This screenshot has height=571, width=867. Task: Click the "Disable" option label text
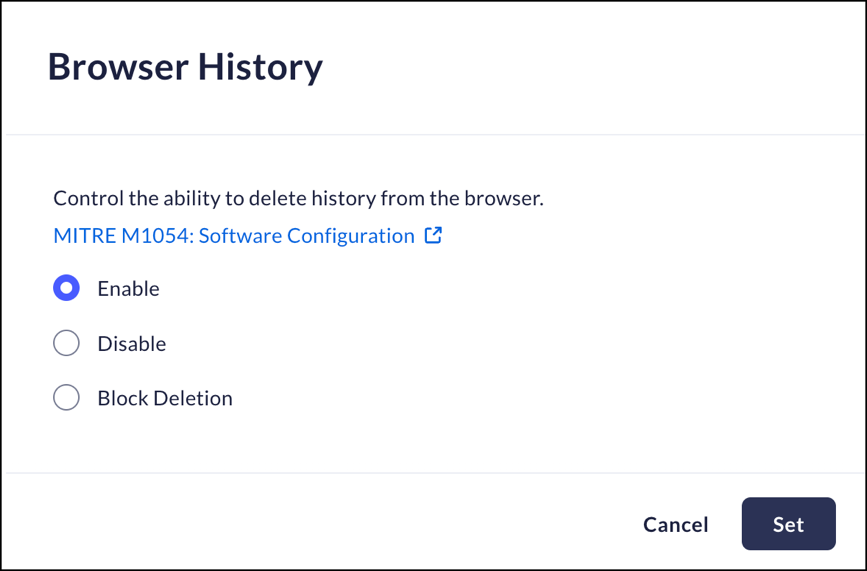click(131, 344)
